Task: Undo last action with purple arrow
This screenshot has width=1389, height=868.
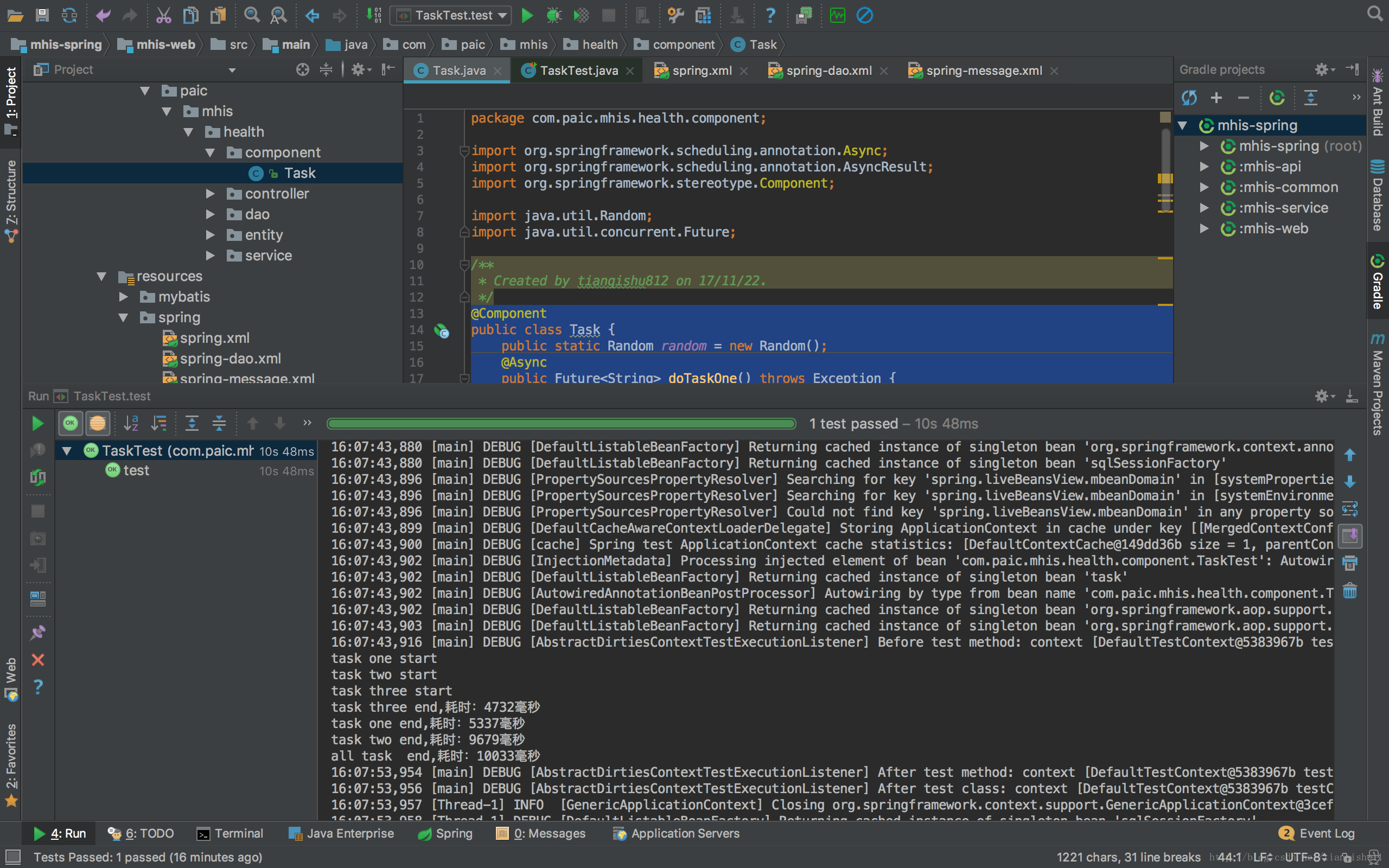Action: [x=103, y=16]
